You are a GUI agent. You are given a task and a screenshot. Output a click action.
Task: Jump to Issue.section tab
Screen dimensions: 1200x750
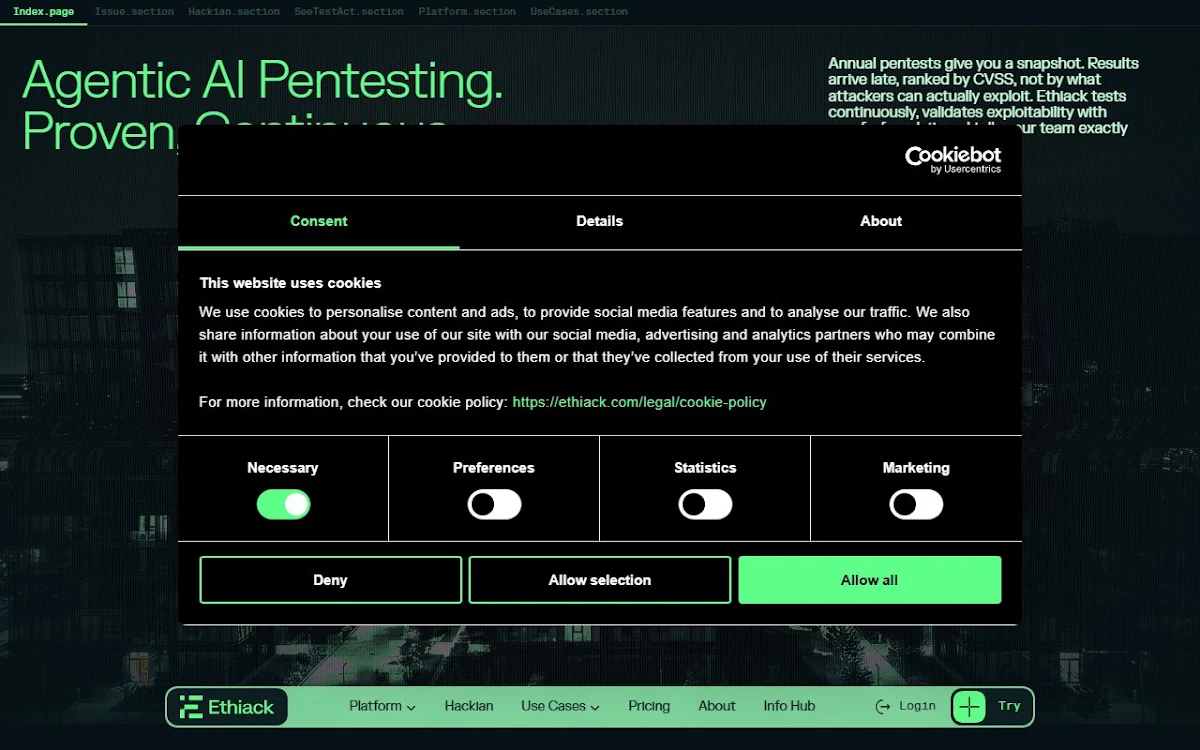tap(134, 12)
